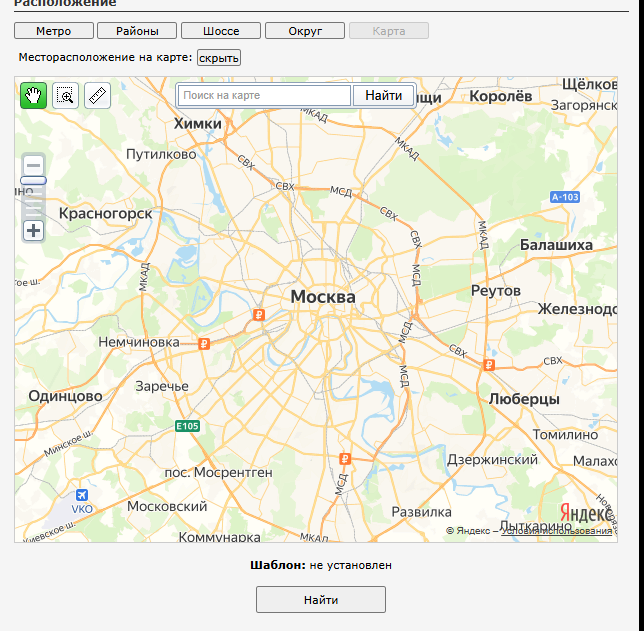Select the zoom-to-area magnifier tool
The image size is (644, 631).
[65, 95]
